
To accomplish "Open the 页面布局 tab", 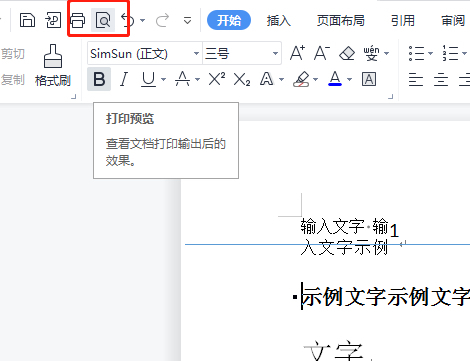I will point(341,21).
